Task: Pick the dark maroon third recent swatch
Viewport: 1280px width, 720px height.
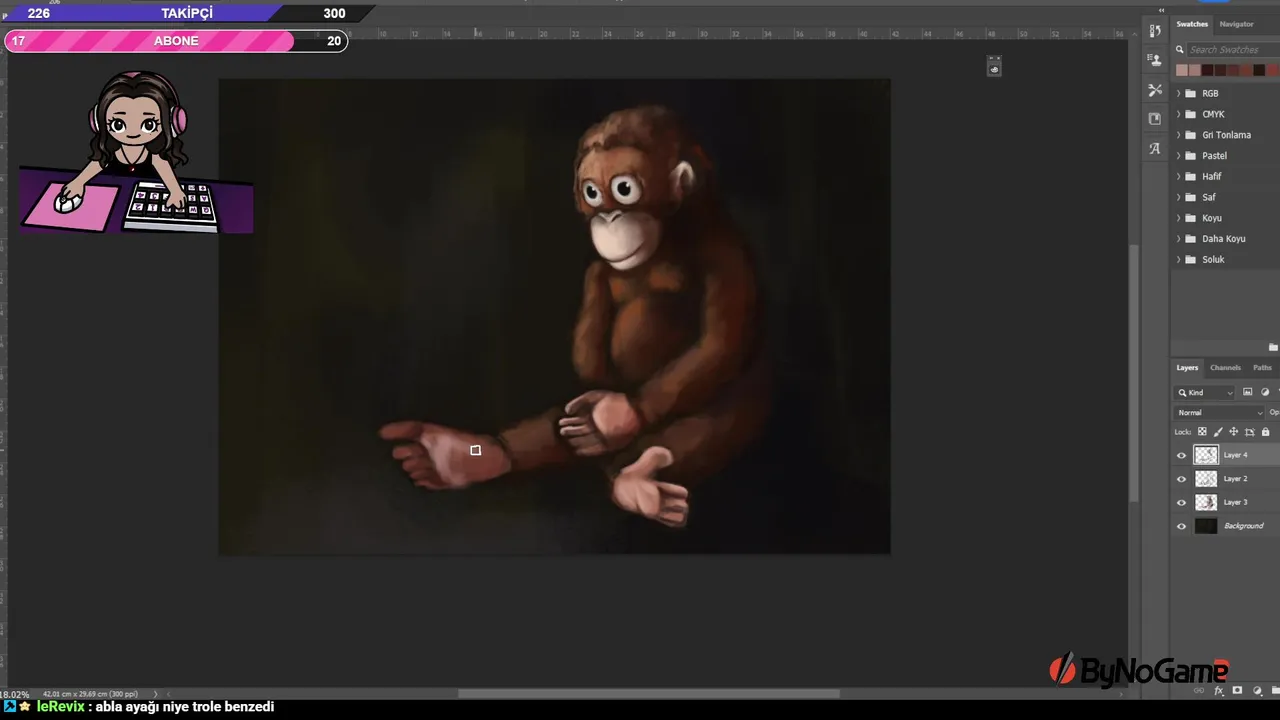Action: pyautogui.click(x=1208, y=70)
